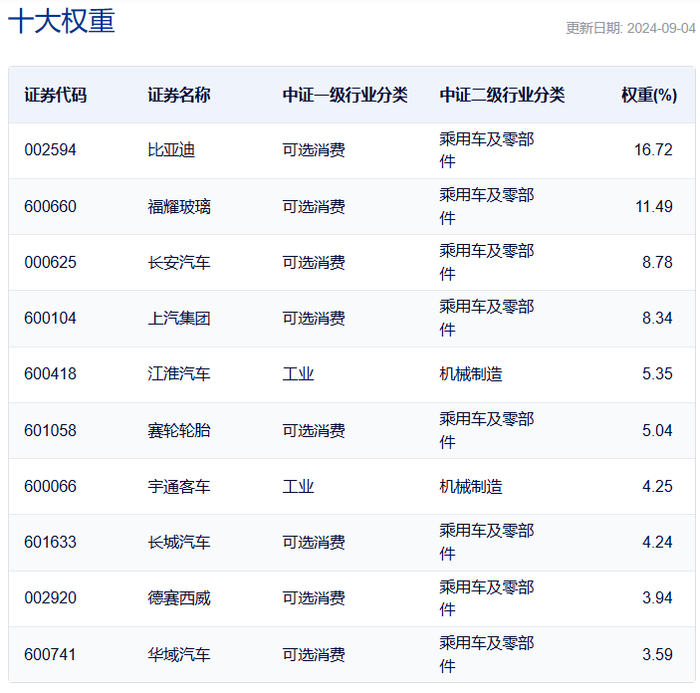Click 可选消费 in the 赛轮轮胎 row
Viewport: 700px width, 693px height.
(x=314, y=431)
